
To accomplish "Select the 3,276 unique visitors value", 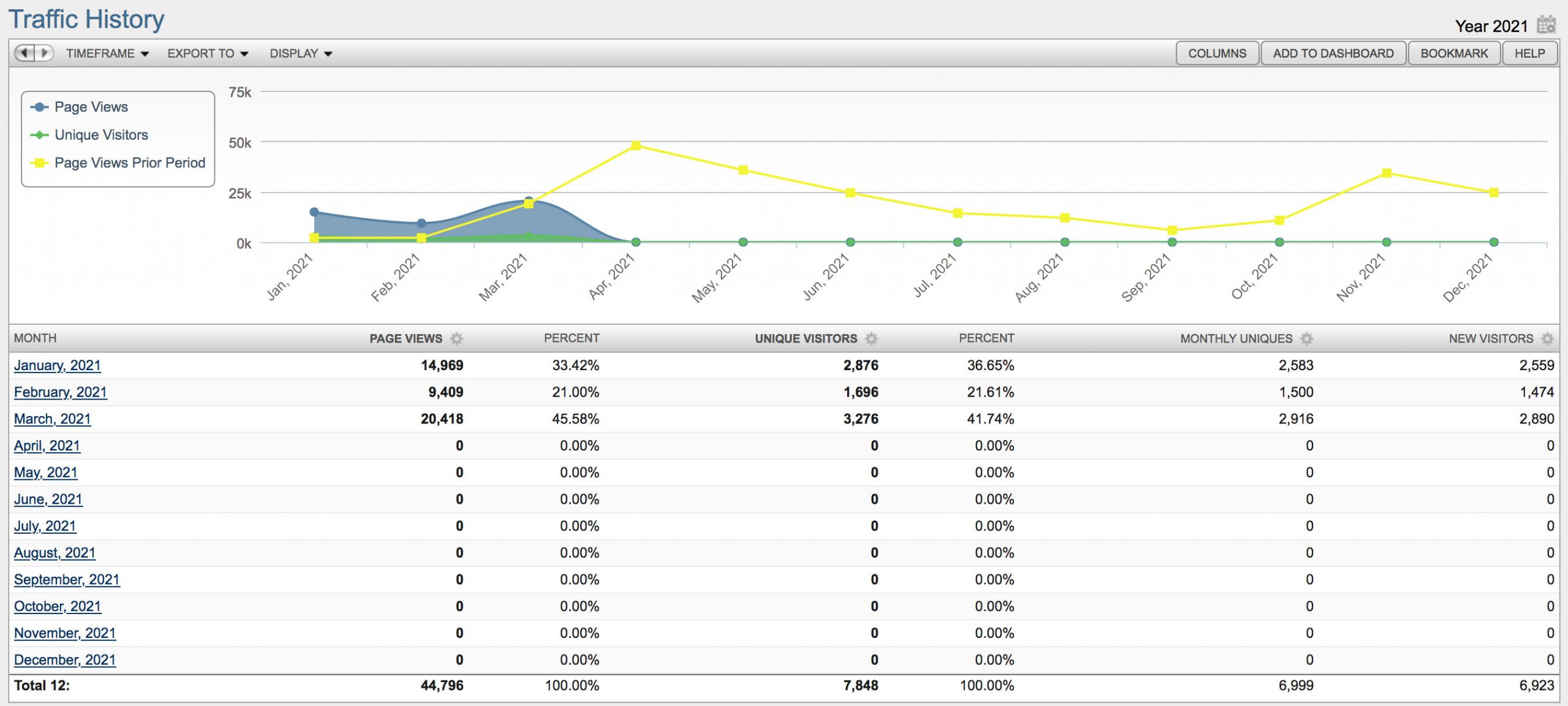I will 861,419.
